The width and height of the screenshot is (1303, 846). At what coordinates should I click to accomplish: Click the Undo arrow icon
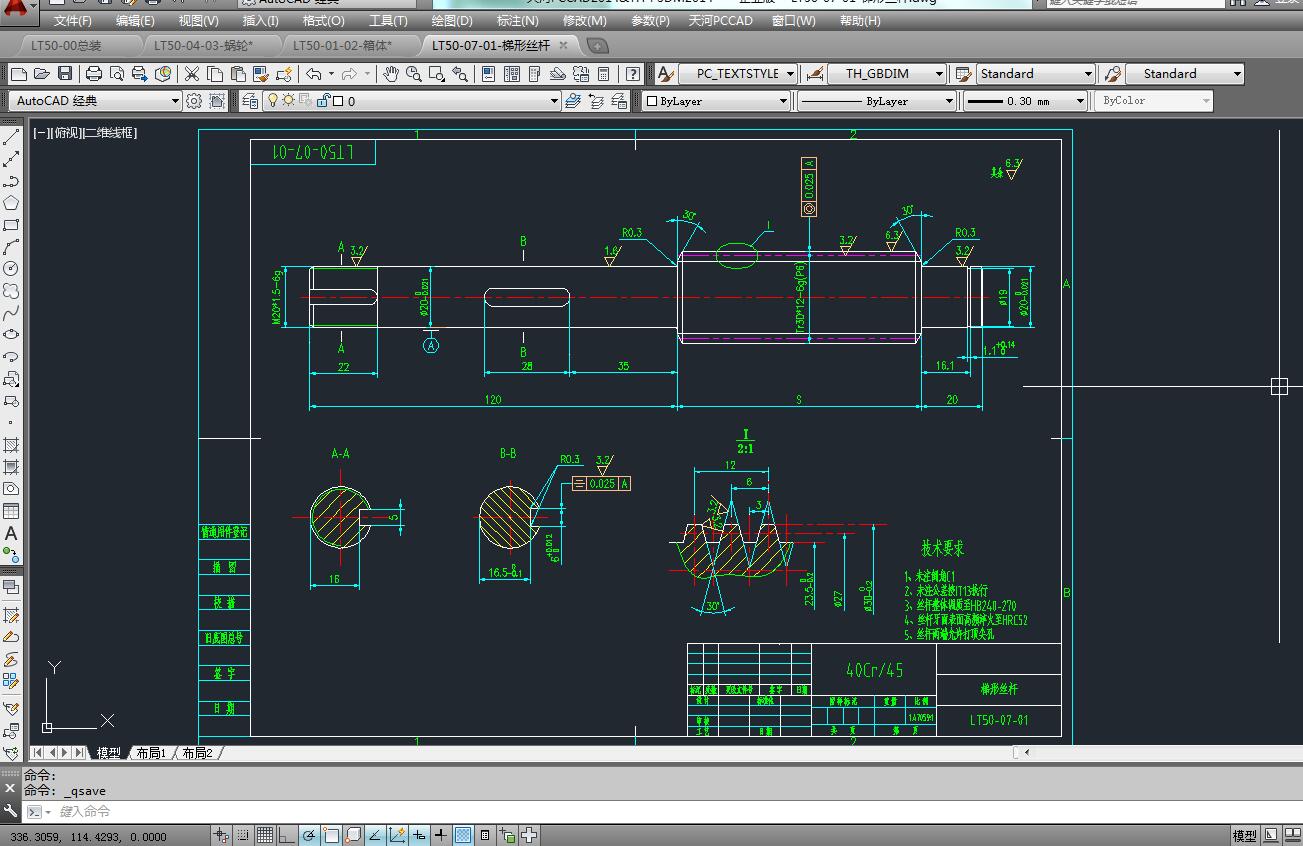[x=314, y=74]
